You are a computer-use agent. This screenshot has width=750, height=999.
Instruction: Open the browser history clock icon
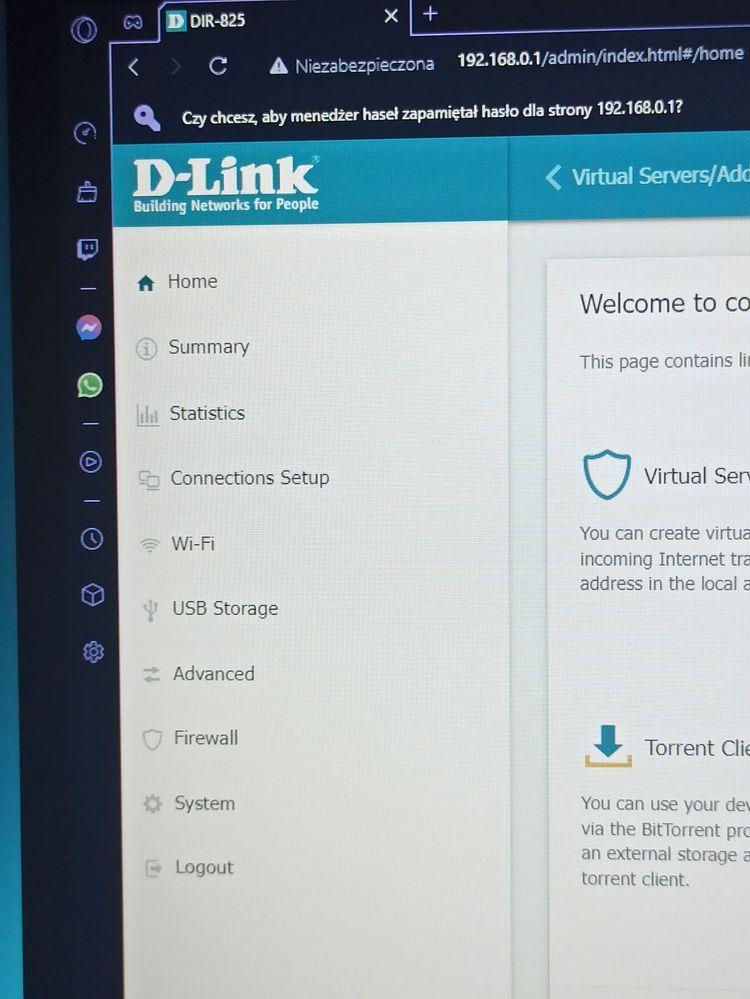pyautogui.click(x=92, y=539)
